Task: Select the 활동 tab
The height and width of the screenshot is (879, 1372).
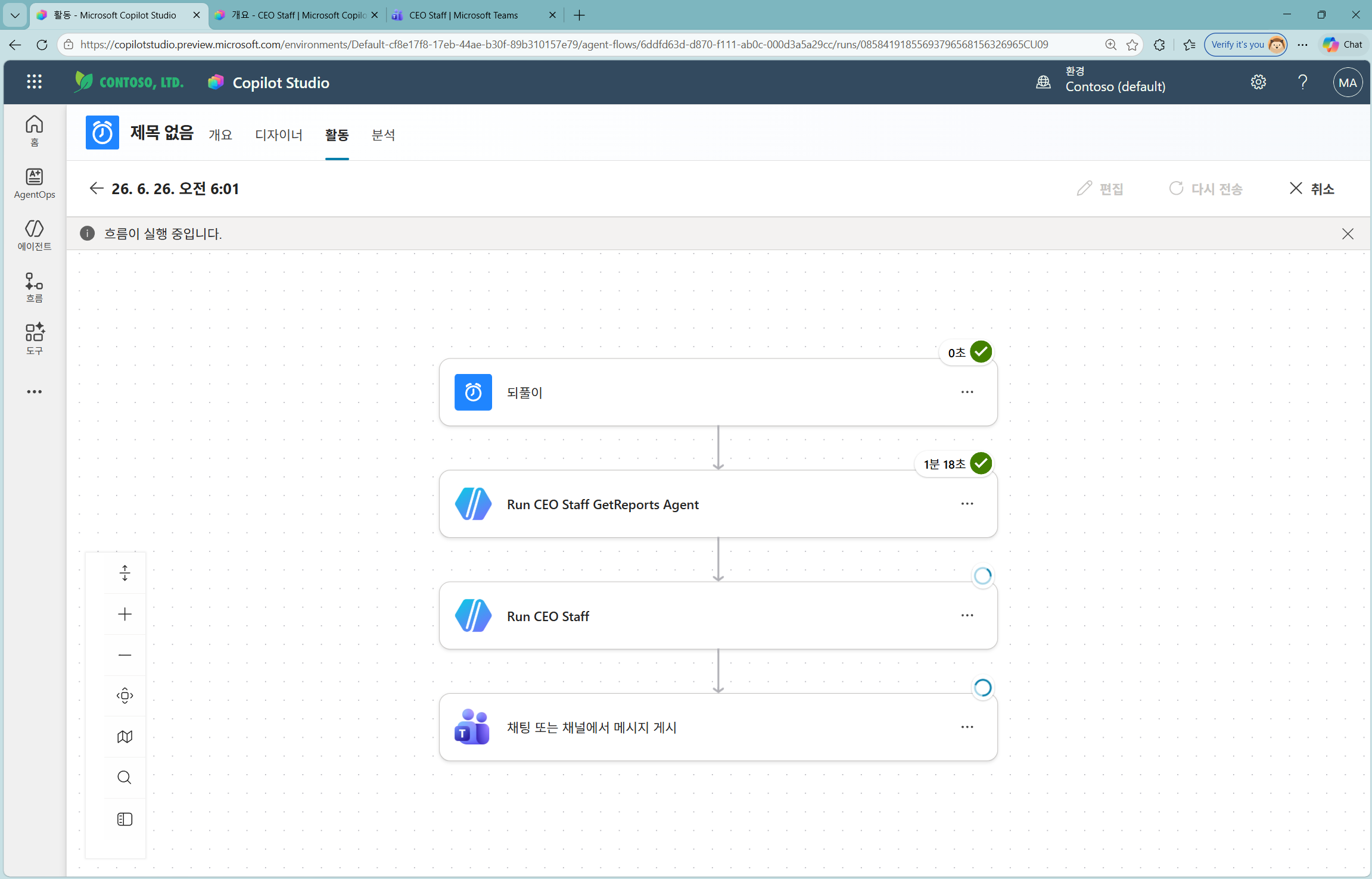Action: point(337,135)
